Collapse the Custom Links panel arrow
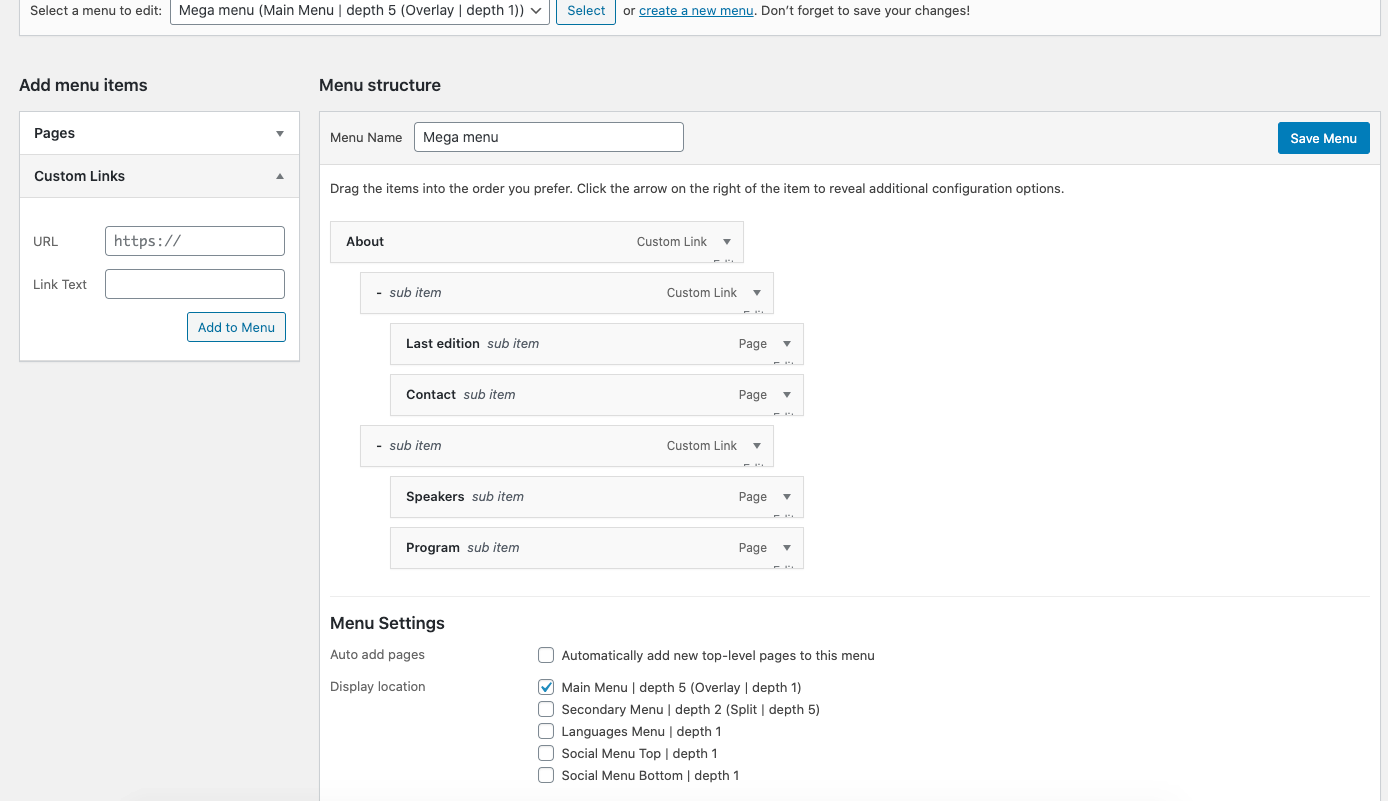 (280, 176)
